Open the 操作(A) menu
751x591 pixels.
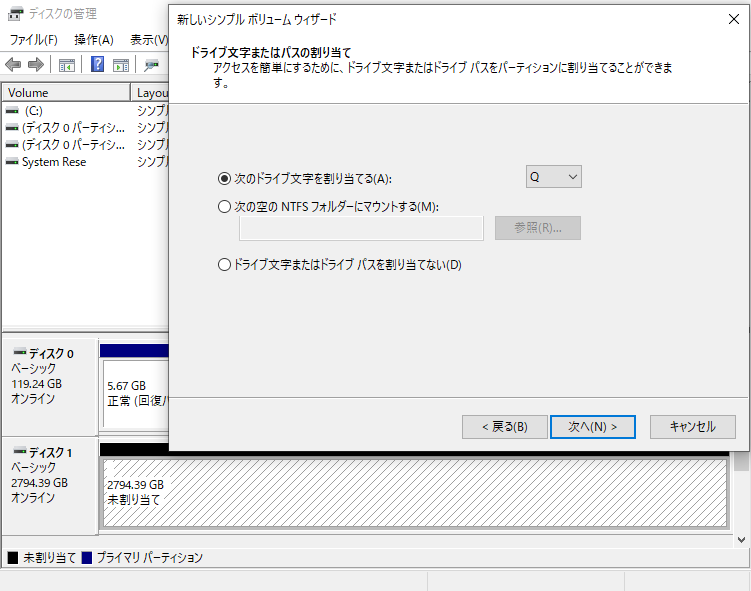coord(94,40)
